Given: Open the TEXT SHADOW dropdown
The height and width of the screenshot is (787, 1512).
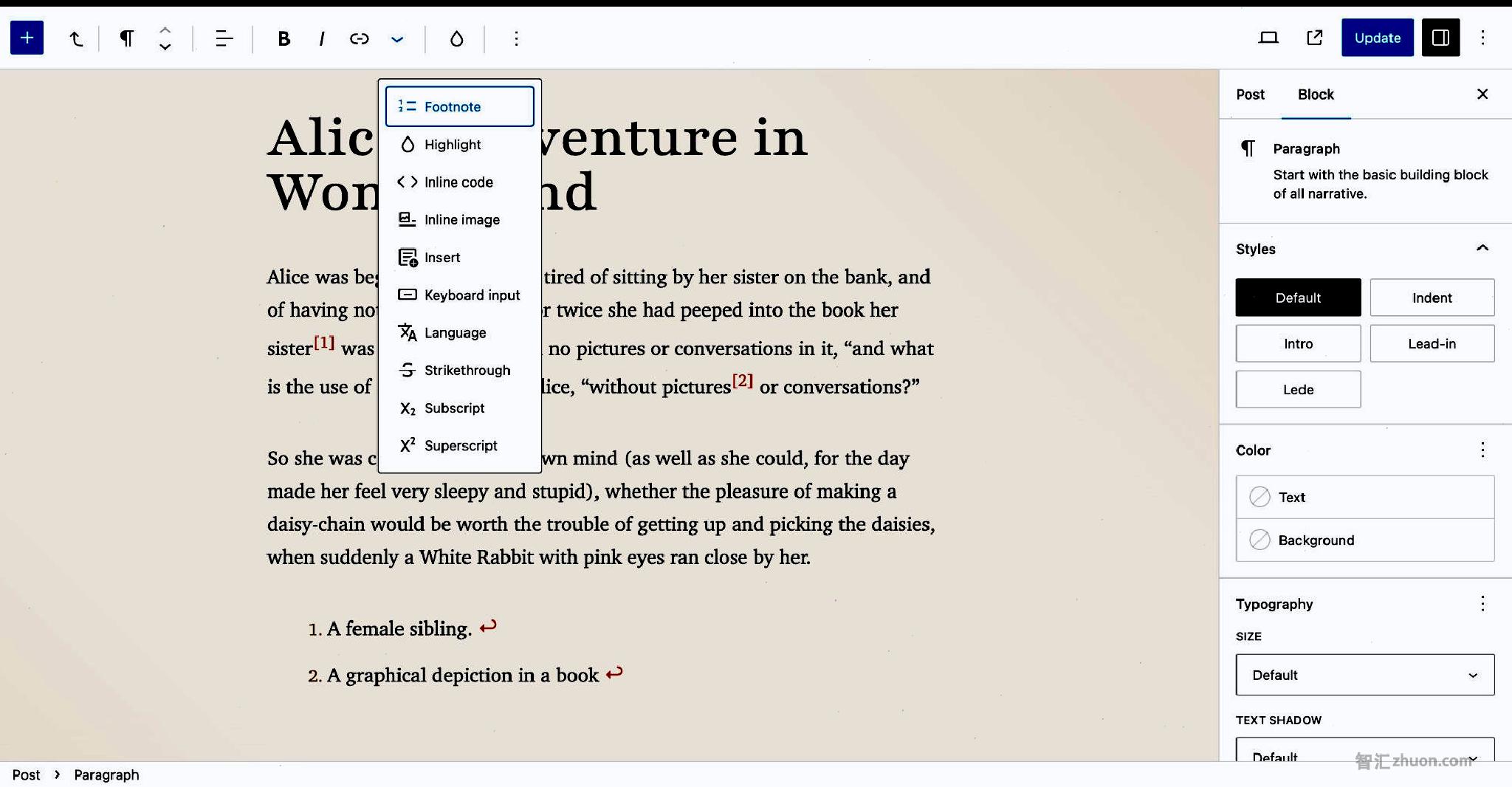Looking at the screenshot, I should pos(1365,750).
